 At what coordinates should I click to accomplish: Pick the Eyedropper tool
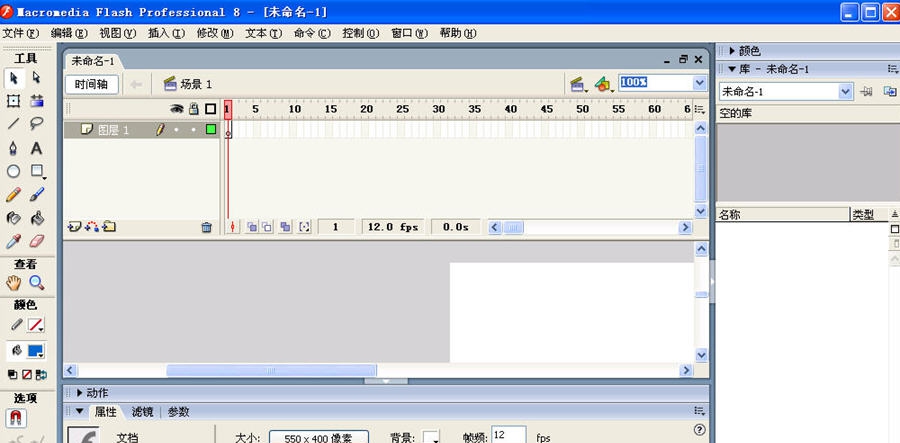pos(13,241)
